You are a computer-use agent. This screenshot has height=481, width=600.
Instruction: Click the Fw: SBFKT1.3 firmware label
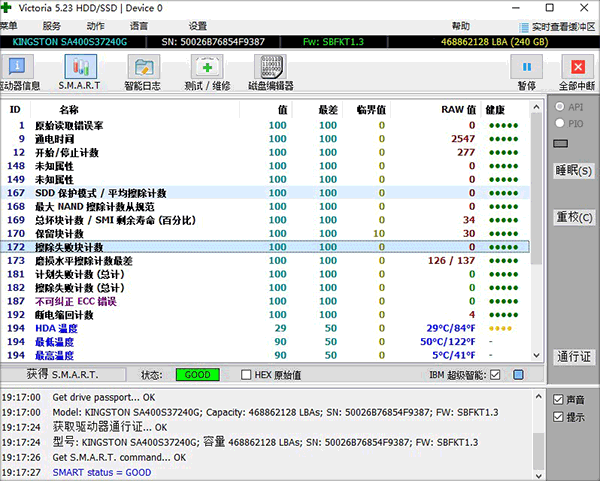point(333,42)
